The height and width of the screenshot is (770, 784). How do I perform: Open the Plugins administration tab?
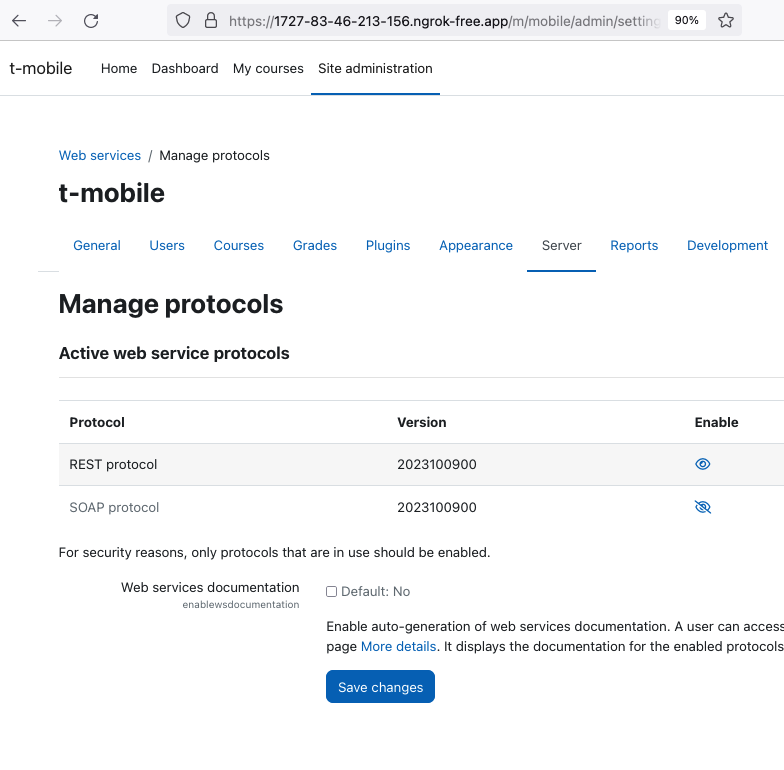tap(388, 246)
